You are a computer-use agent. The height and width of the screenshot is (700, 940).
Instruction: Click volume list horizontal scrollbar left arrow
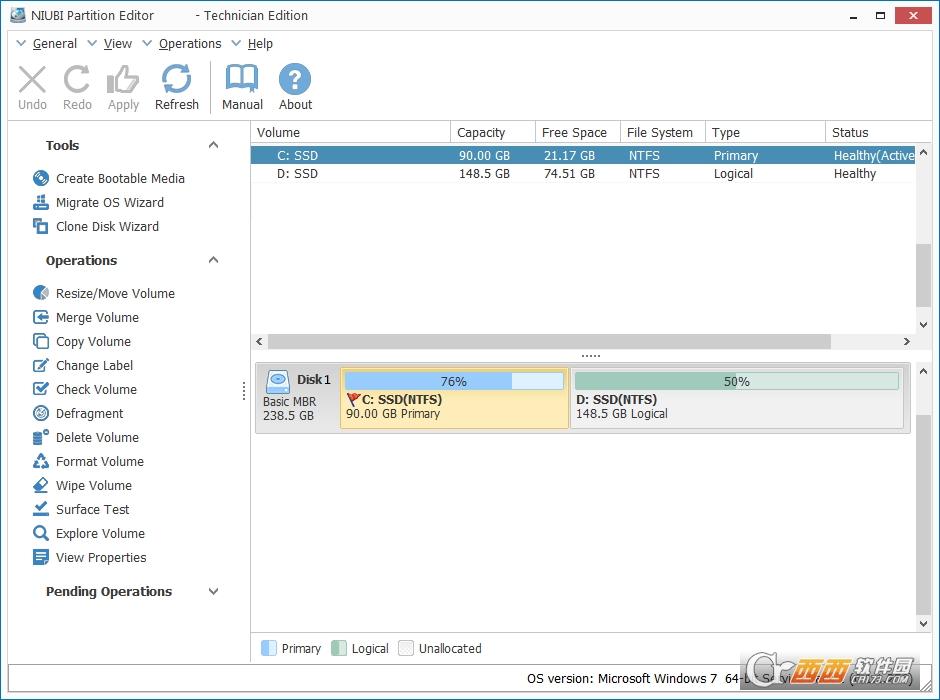tap(259, 342)
